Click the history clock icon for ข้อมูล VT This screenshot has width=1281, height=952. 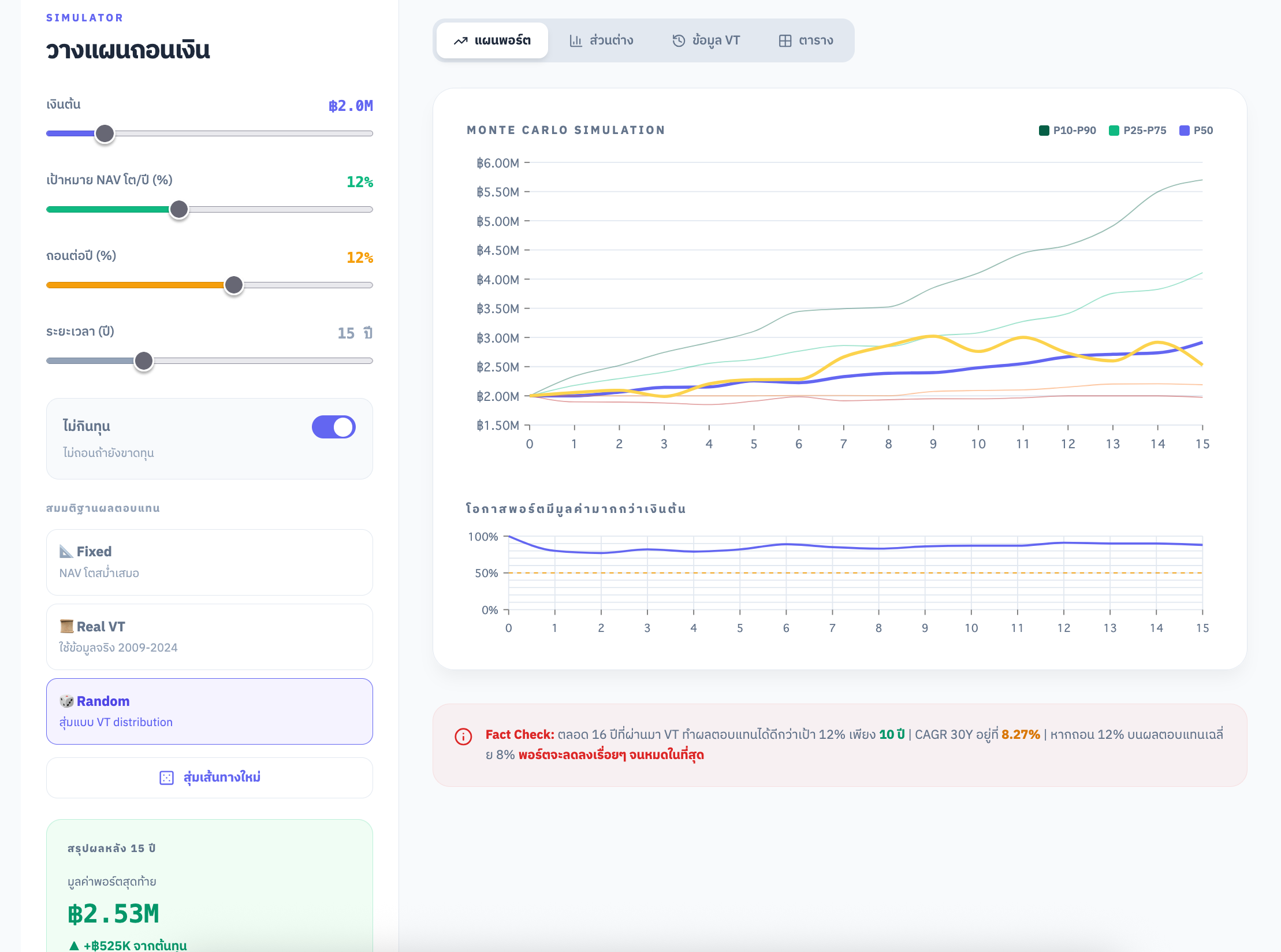[679, 41]
